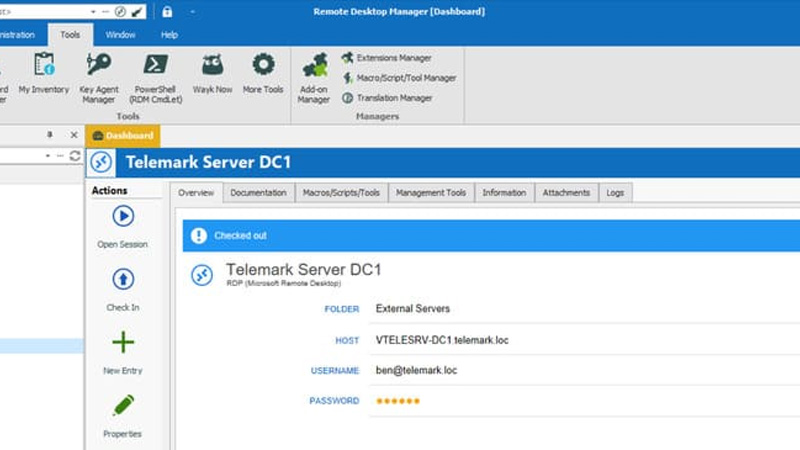
Task: Open entry Properties pencil icon
Action: pos(123,406)
